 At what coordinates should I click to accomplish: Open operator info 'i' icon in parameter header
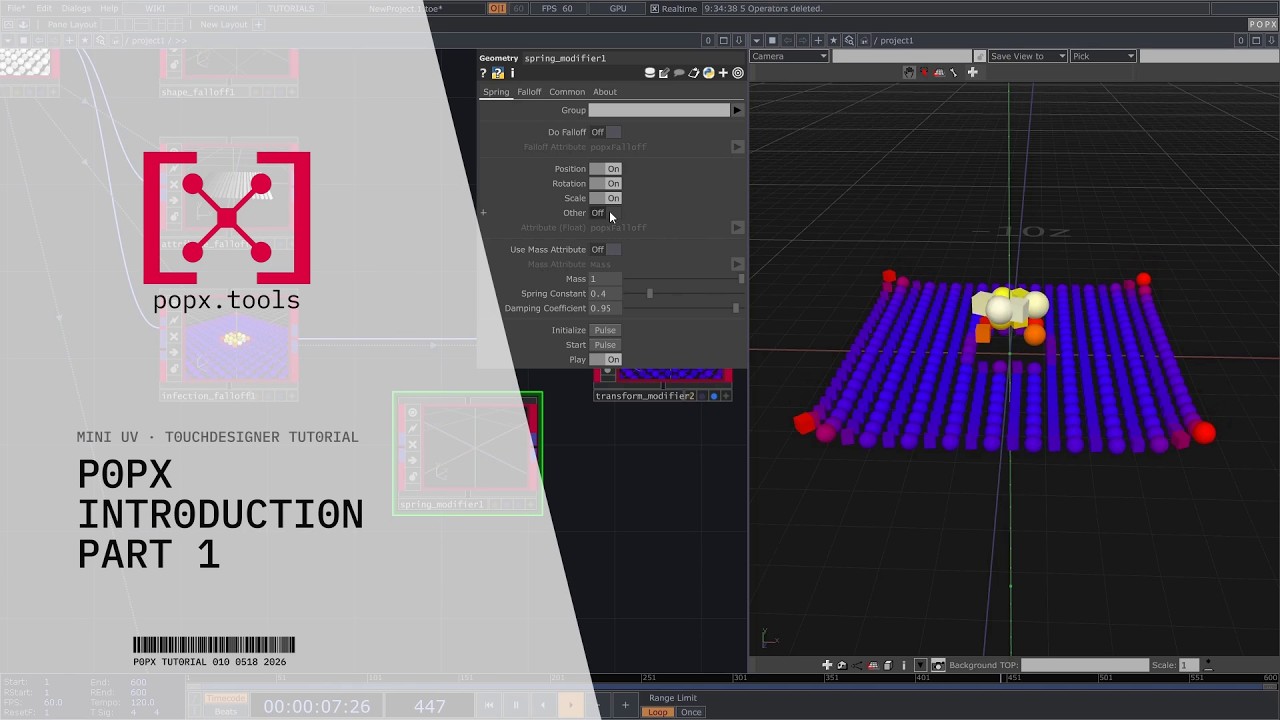click(x=512, y=73)
